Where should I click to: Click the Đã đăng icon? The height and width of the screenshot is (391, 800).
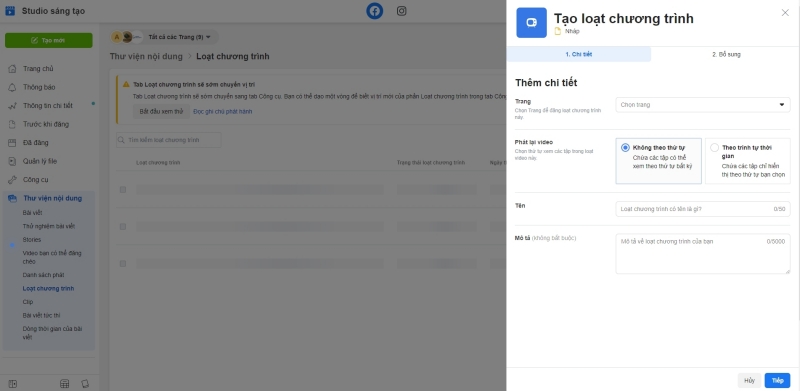click(x=12, y=143)
